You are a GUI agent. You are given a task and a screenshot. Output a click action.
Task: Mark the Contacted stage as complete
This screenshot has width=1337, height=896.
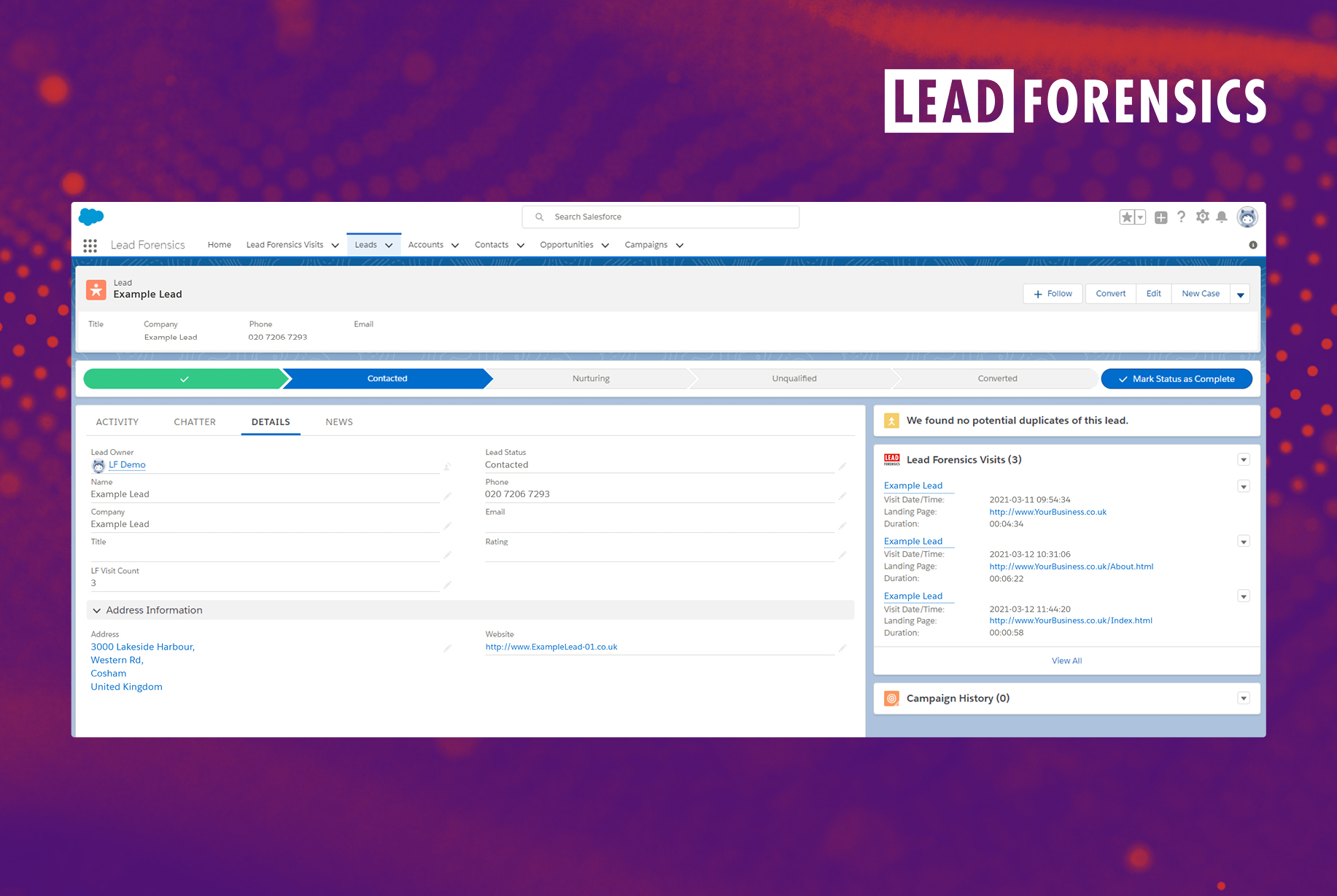pyautogui.click(x=1177, y=378)
